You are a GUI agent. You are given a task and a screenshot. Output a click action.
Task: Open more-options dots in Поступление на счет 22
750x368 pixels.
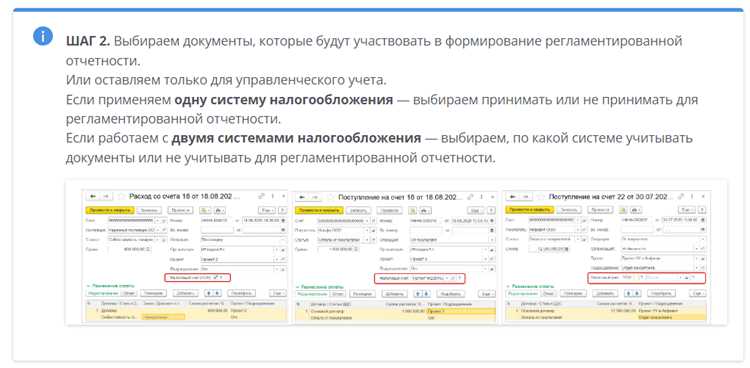(x=692, y=197)
